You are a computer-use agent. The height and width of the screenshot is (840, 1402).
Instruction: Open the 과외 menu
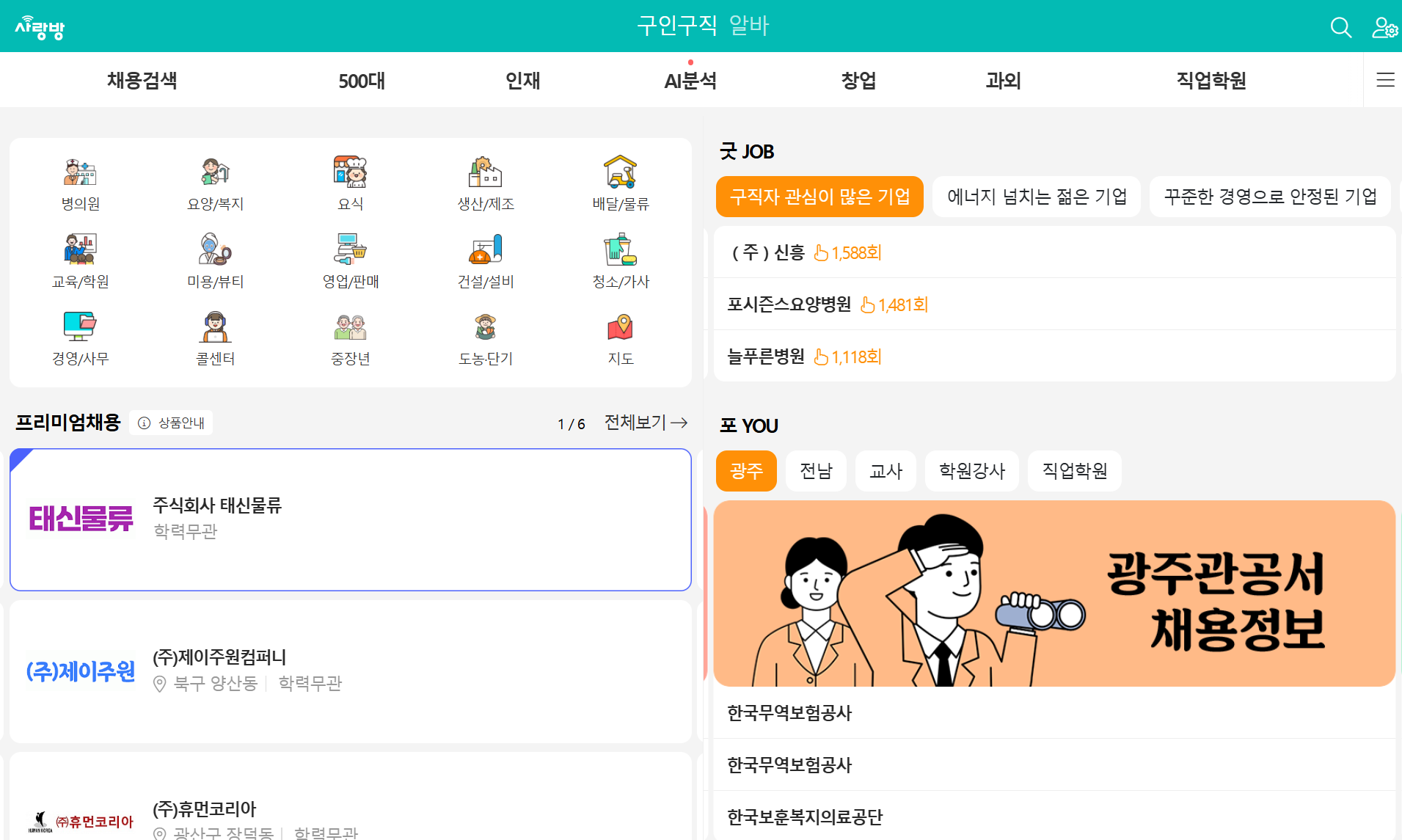click(1004, 80)
